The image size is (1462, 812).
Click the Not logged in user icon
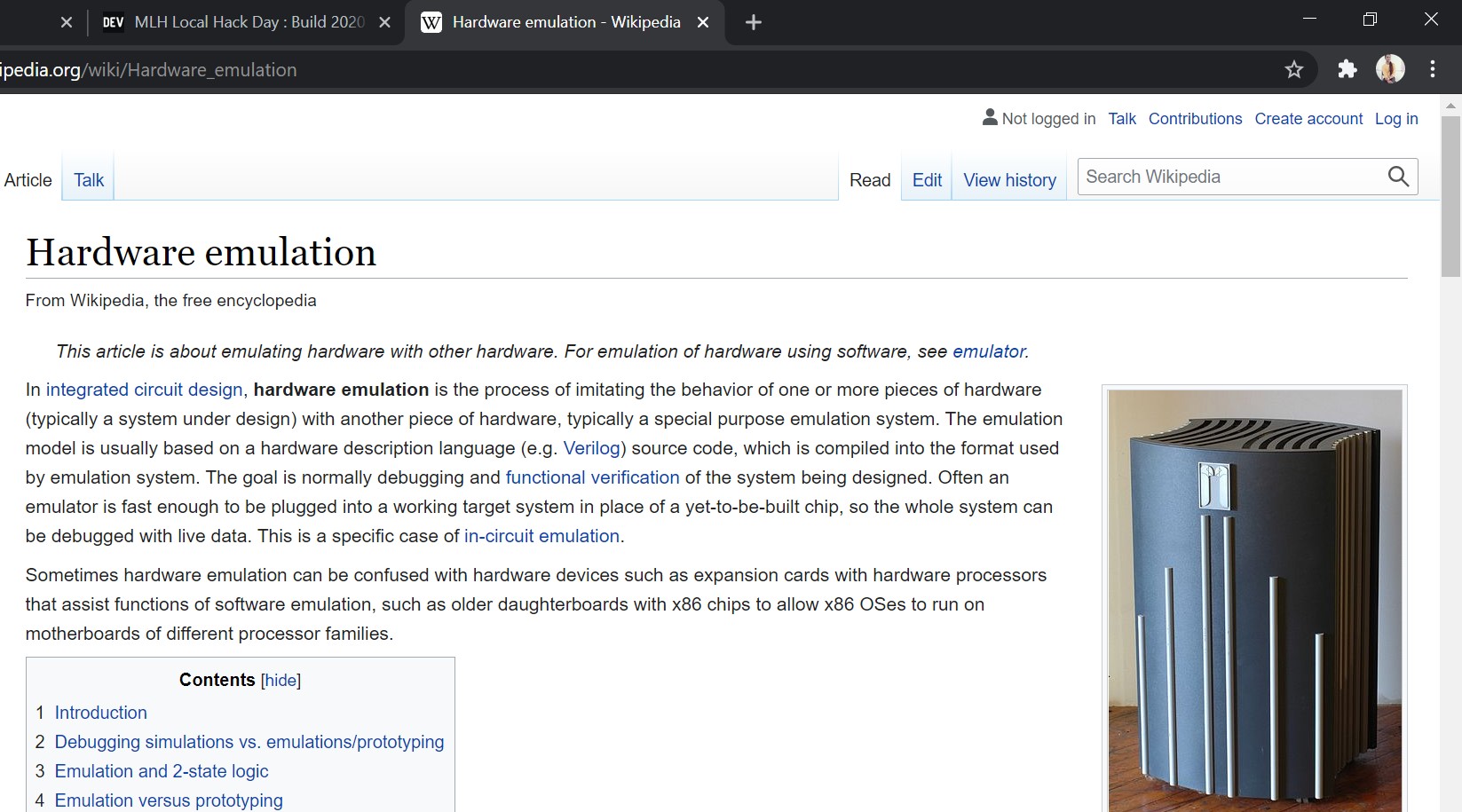(991, 117)
